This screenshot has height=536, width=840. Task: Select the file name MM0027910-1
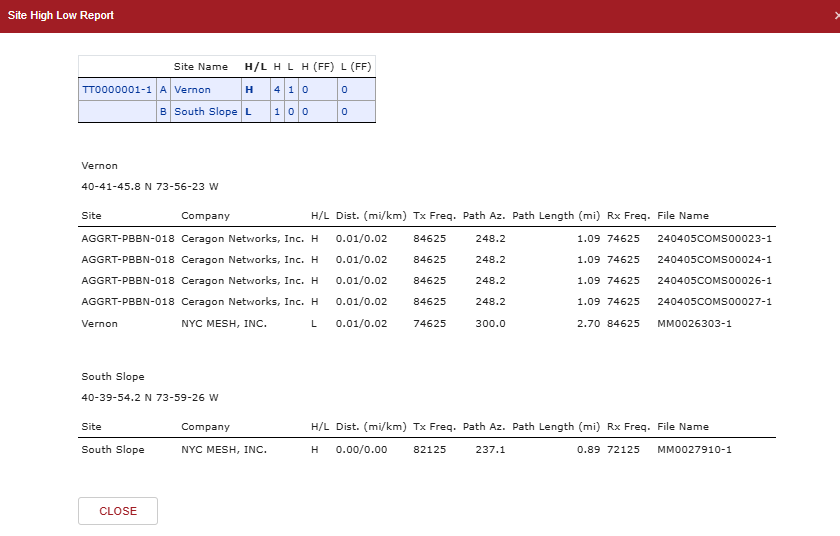(694, 450)
